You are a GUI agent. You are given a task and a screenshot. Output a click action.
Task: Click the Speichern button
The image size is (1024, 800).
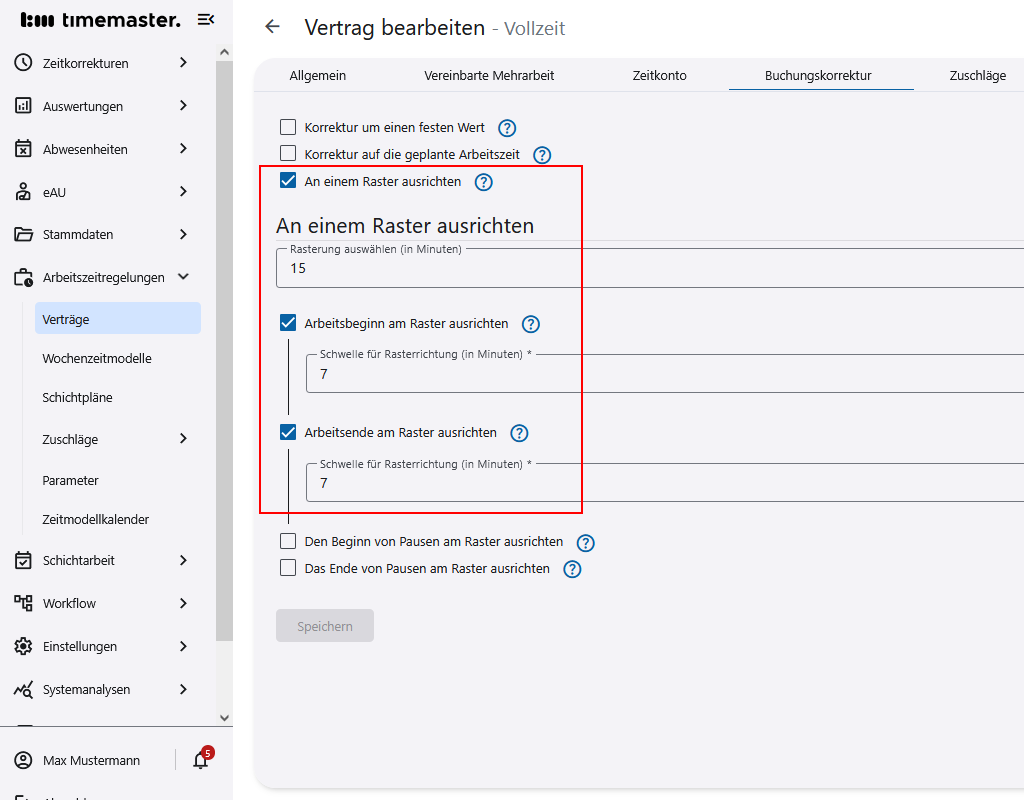325,626
